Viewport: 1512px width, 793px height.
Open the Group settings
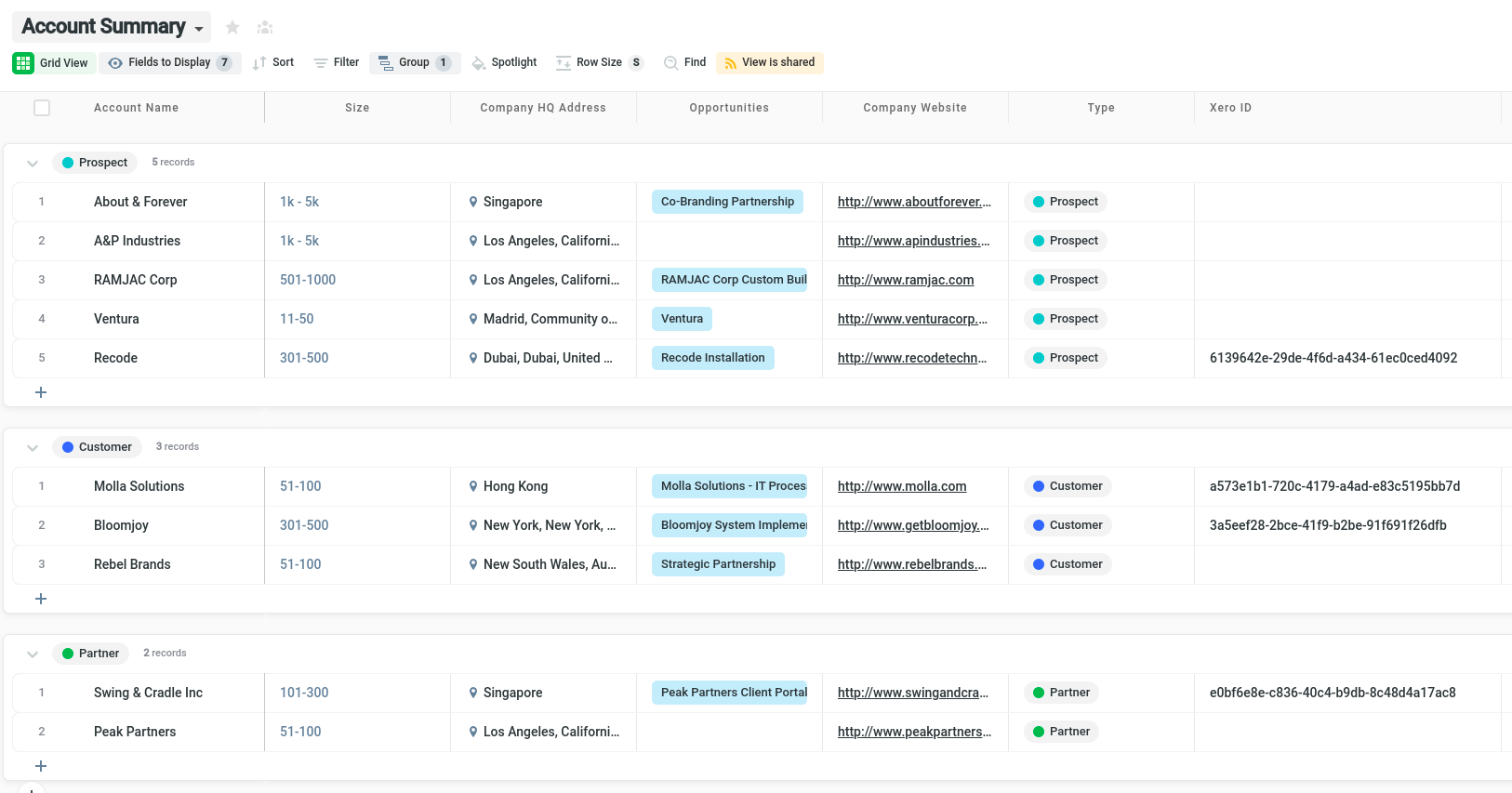point(415,62)
